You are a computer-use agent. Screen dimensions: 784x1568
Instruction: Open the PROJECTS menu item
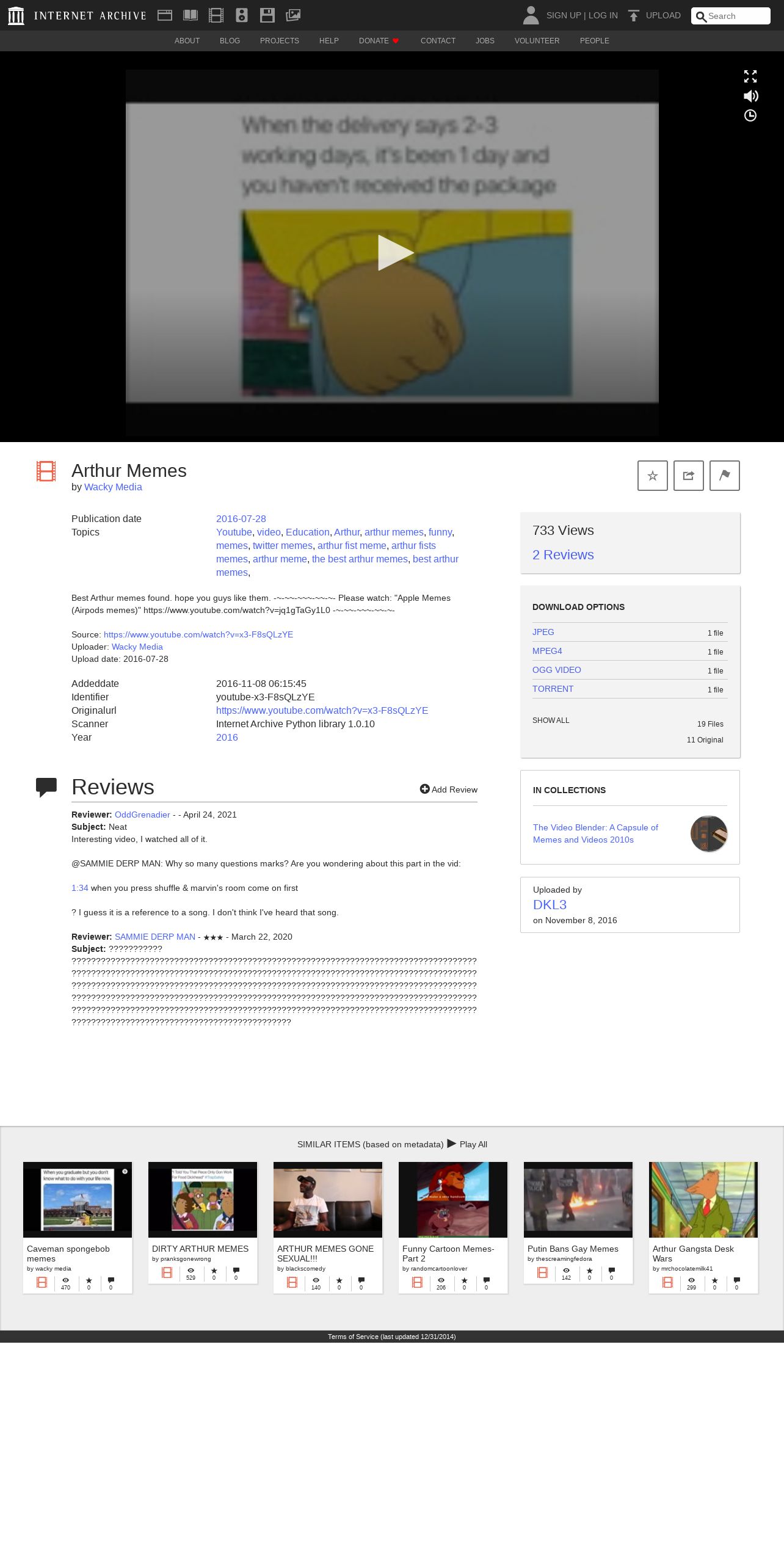pyautogui.click(x=280, y=41)
